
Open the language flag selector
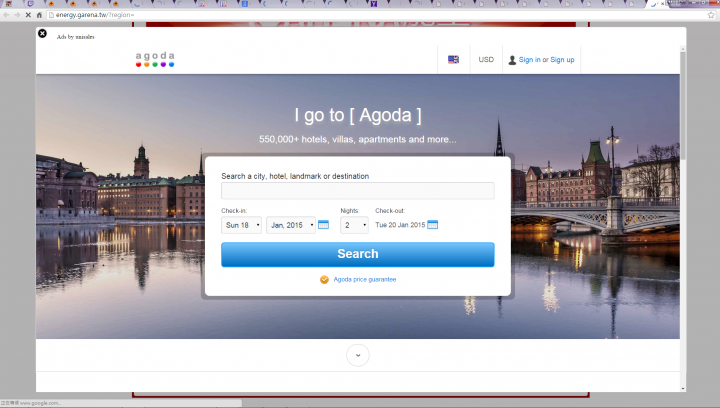tap(453, 60)
